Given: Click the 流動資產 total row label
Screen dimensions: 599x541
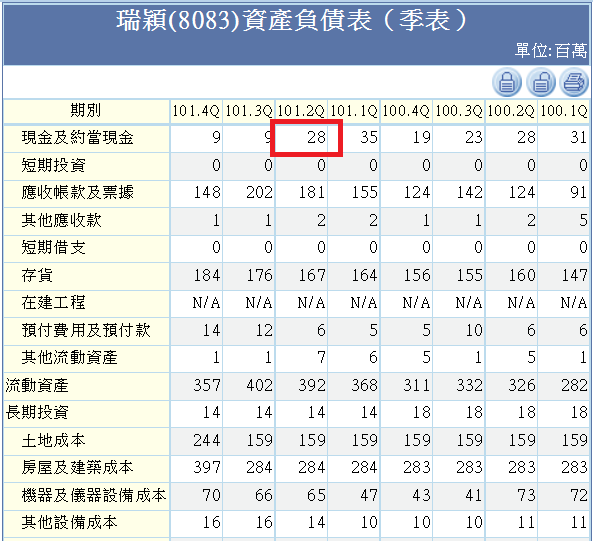Looking at the screenshot, I should pos(37,385).
